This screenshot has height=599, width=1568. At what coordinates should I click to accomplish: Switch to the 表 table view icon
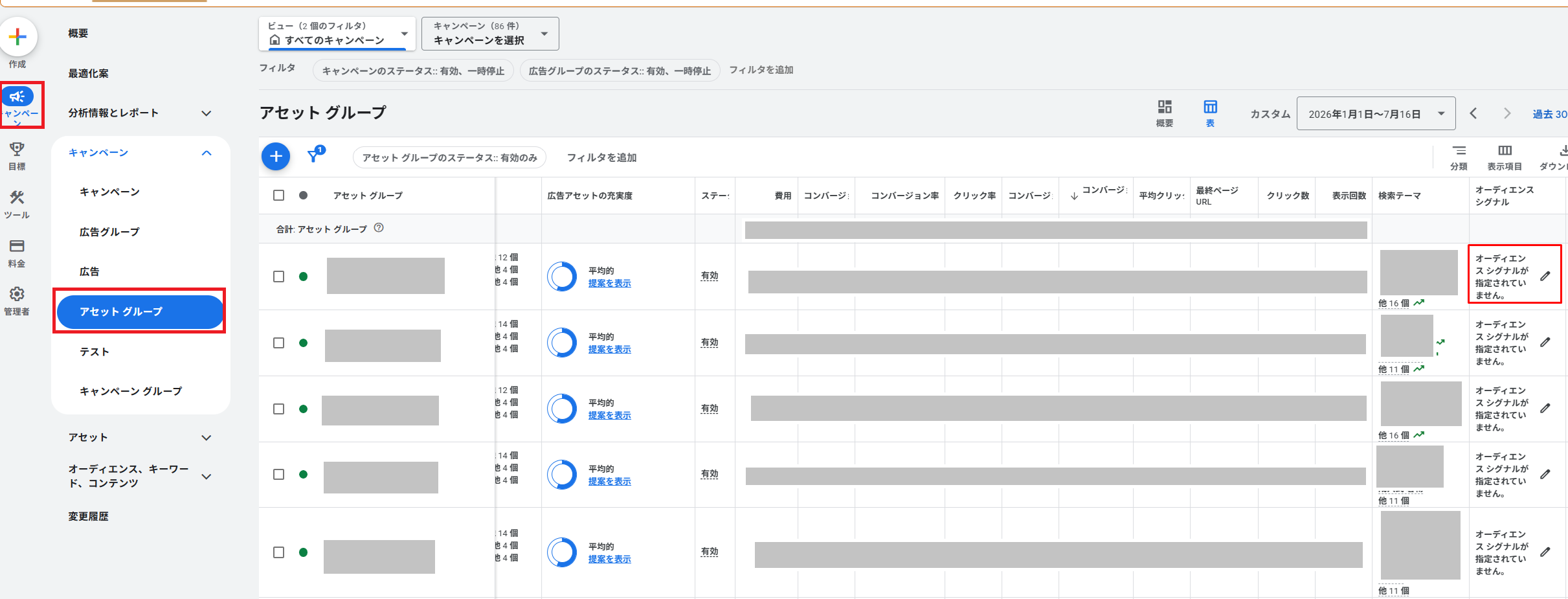tap(1210, 107)
